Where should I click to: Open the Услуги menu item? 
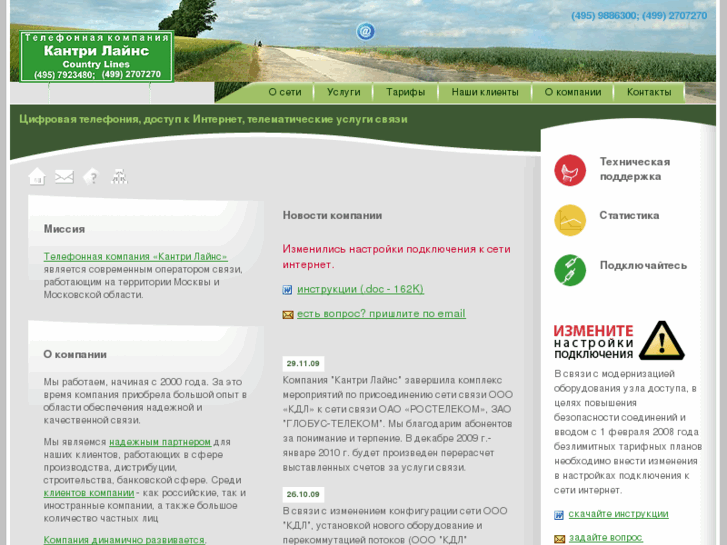344,92
